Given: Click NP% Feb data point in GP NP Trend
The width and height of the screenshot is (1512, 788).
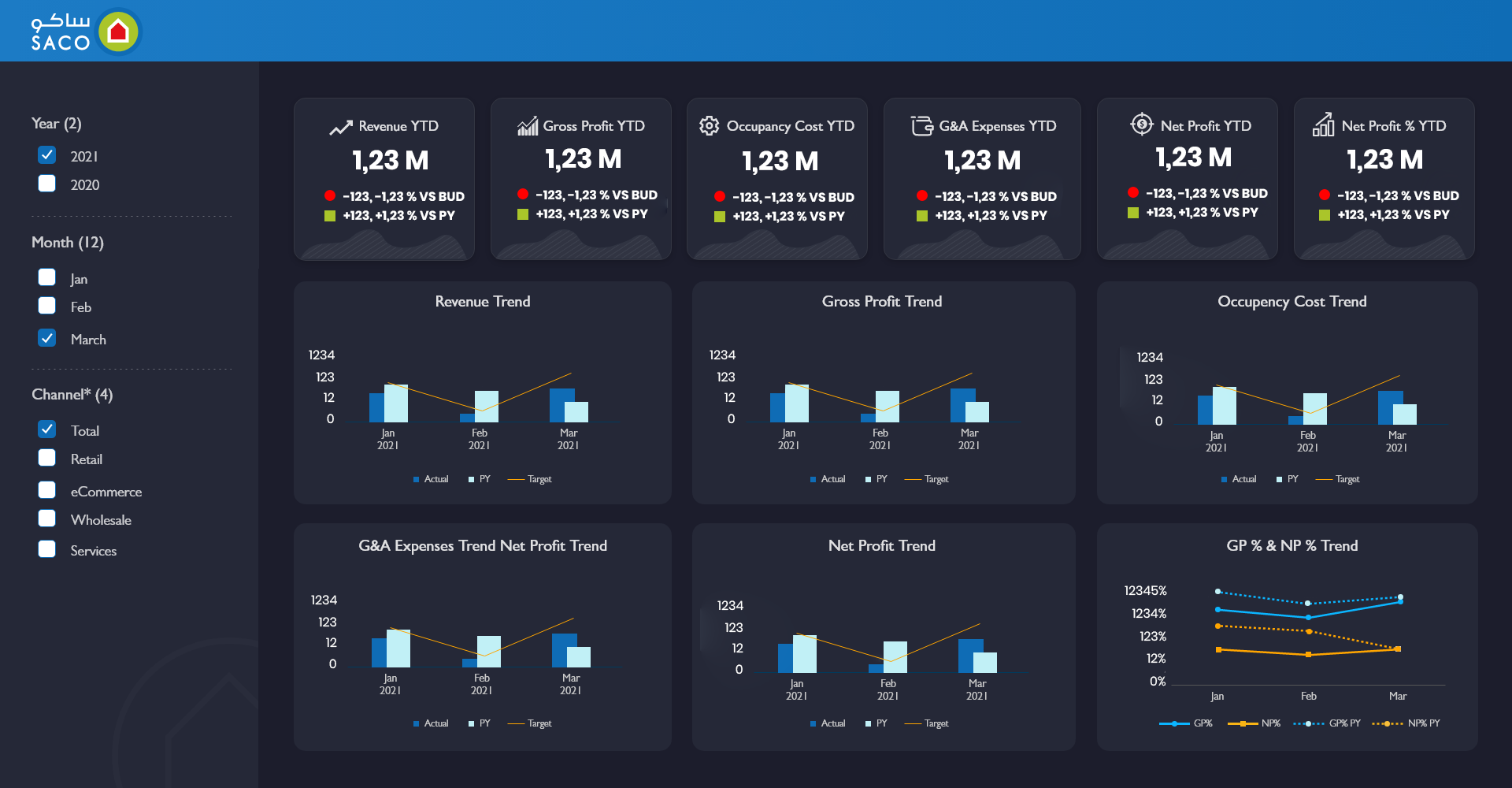Looking at the screenshot, I should pyautogui.click(x=1309, y=655).
